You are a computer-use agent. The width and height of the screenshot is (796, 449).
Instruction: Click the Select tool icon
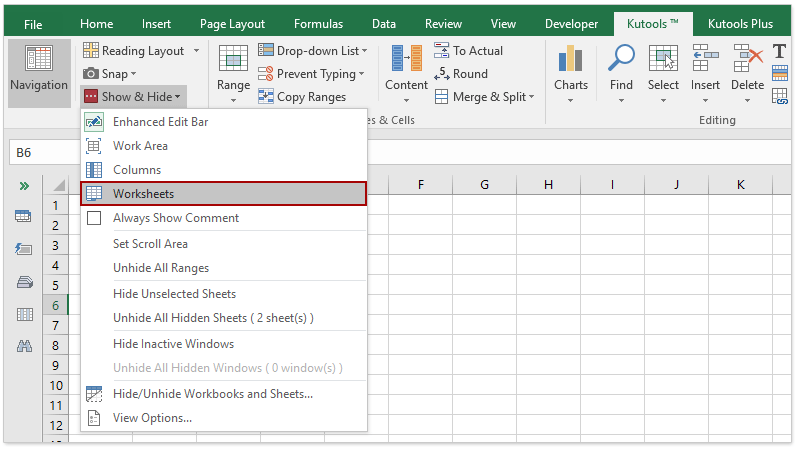pyautogui.click(x=663, y=58)
